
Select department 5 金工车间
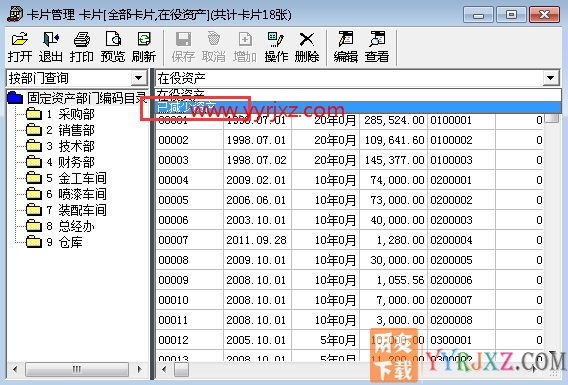tap(76, 178)
